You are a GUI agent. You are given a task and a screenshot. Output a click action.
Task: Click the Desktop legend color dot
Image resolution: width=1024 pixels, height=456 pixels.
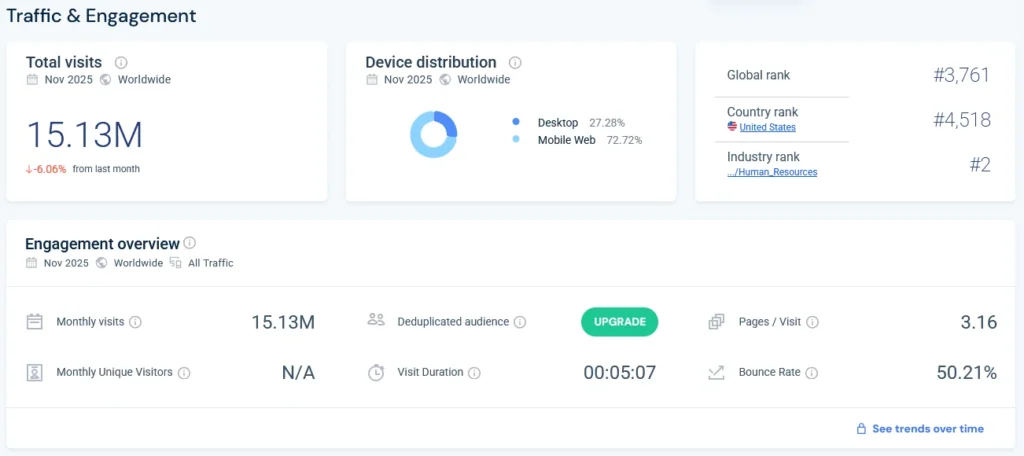[x=516, y=122]
